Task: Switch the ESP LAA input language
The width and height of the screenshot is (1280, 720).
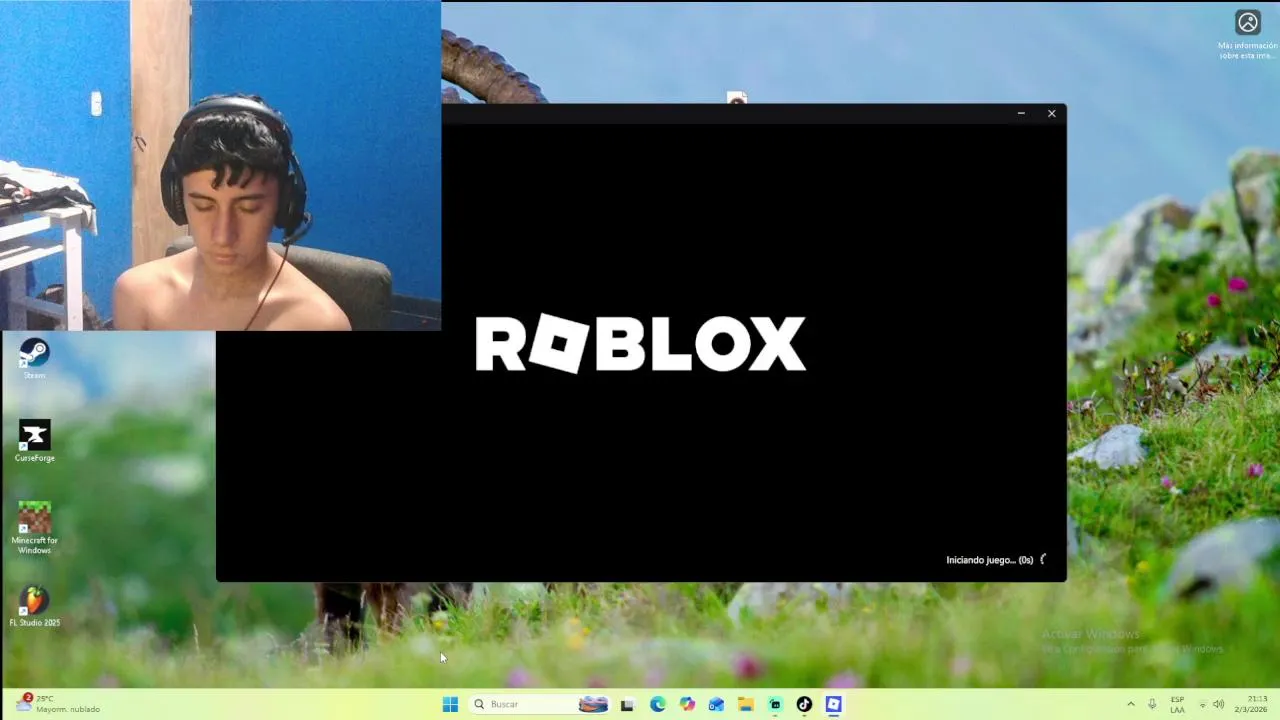Action: click(1178, 704)
